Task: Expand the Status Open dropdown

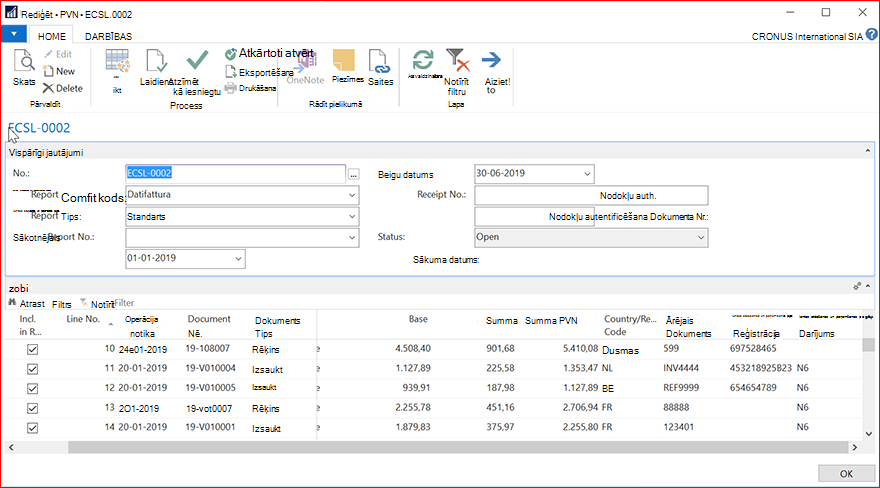Action: 701,238
